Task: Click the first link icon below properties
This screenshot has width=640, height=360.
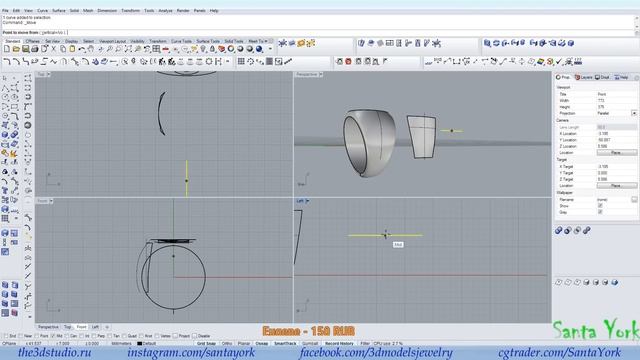Action: (x=559, y=231)
